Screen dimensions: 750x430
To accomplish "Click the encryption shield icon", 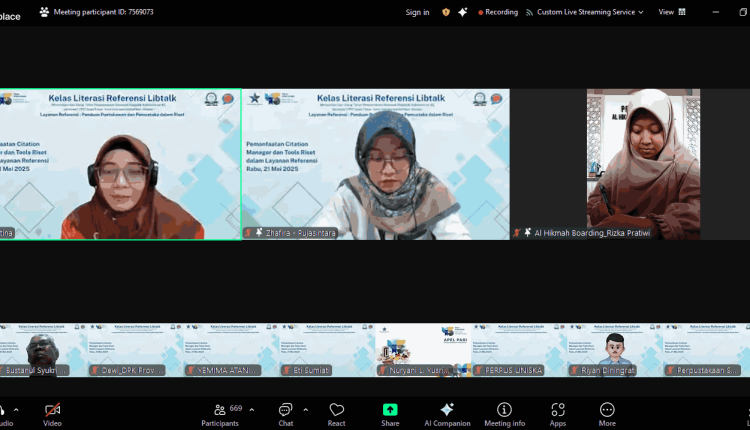I will [446, 12].
